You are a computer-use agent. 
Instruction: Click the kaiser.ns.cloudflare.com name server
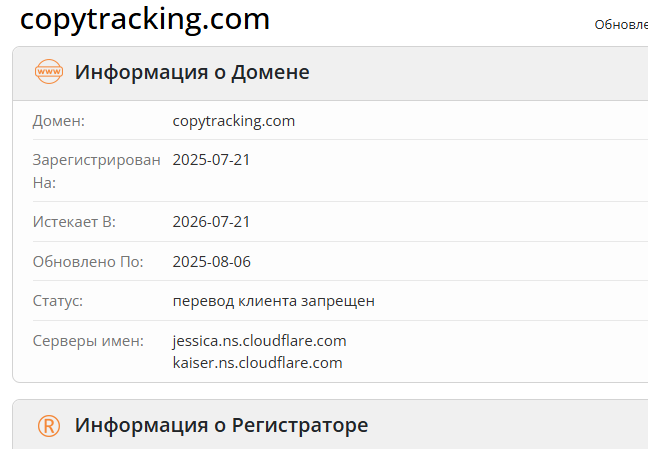point(257,362)
